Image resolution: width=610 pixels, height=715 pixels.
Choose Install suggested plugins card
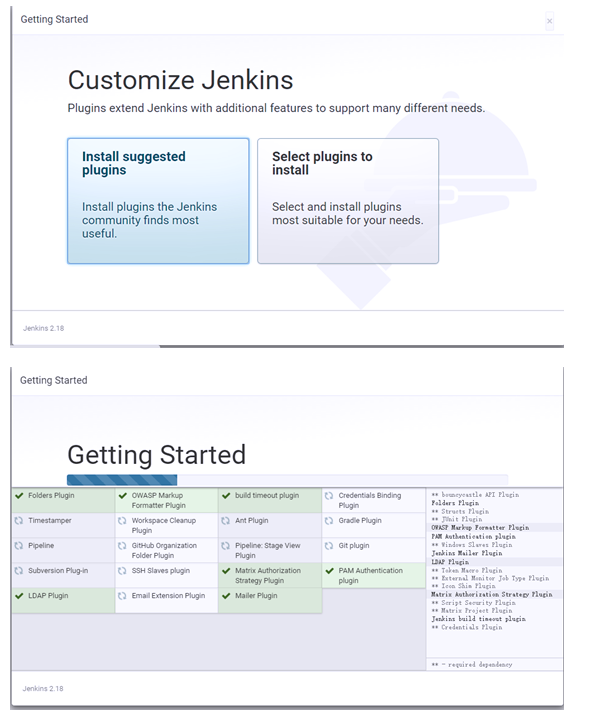[x=158, y=201]
